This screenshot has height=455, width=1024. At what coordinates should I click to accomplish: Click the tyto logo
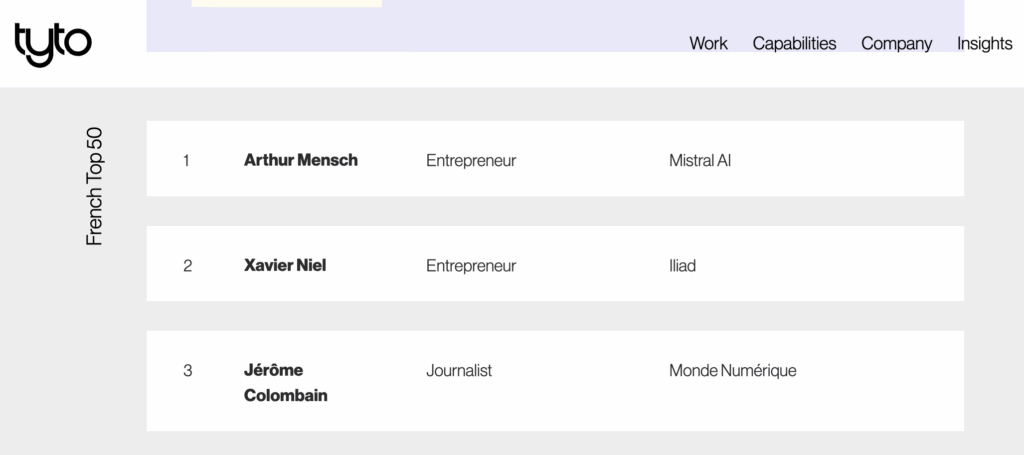[53, 44]
